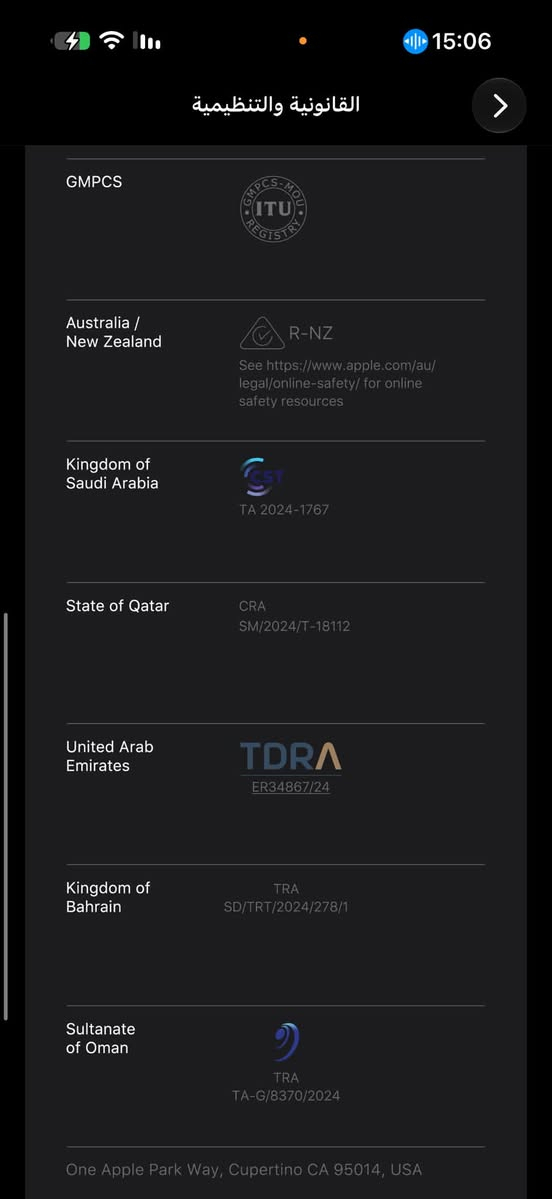Tap the Wi-Fi status icon
The height and width of the screenshot is (1199, 552).
point(112,41)
